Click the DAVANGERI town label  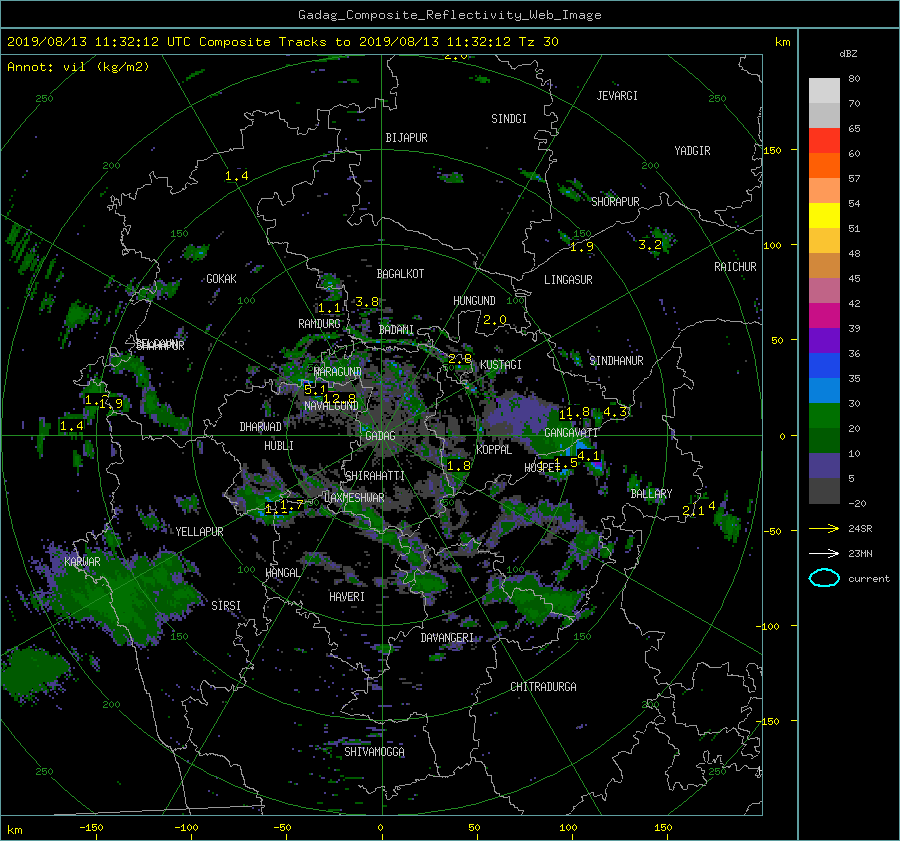447,638
